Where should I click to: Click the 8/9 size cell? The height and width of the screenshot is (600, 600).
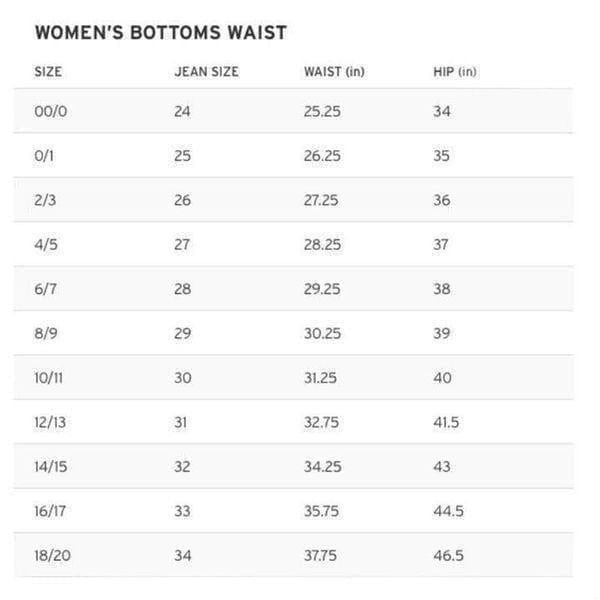[x=46, y=333]
